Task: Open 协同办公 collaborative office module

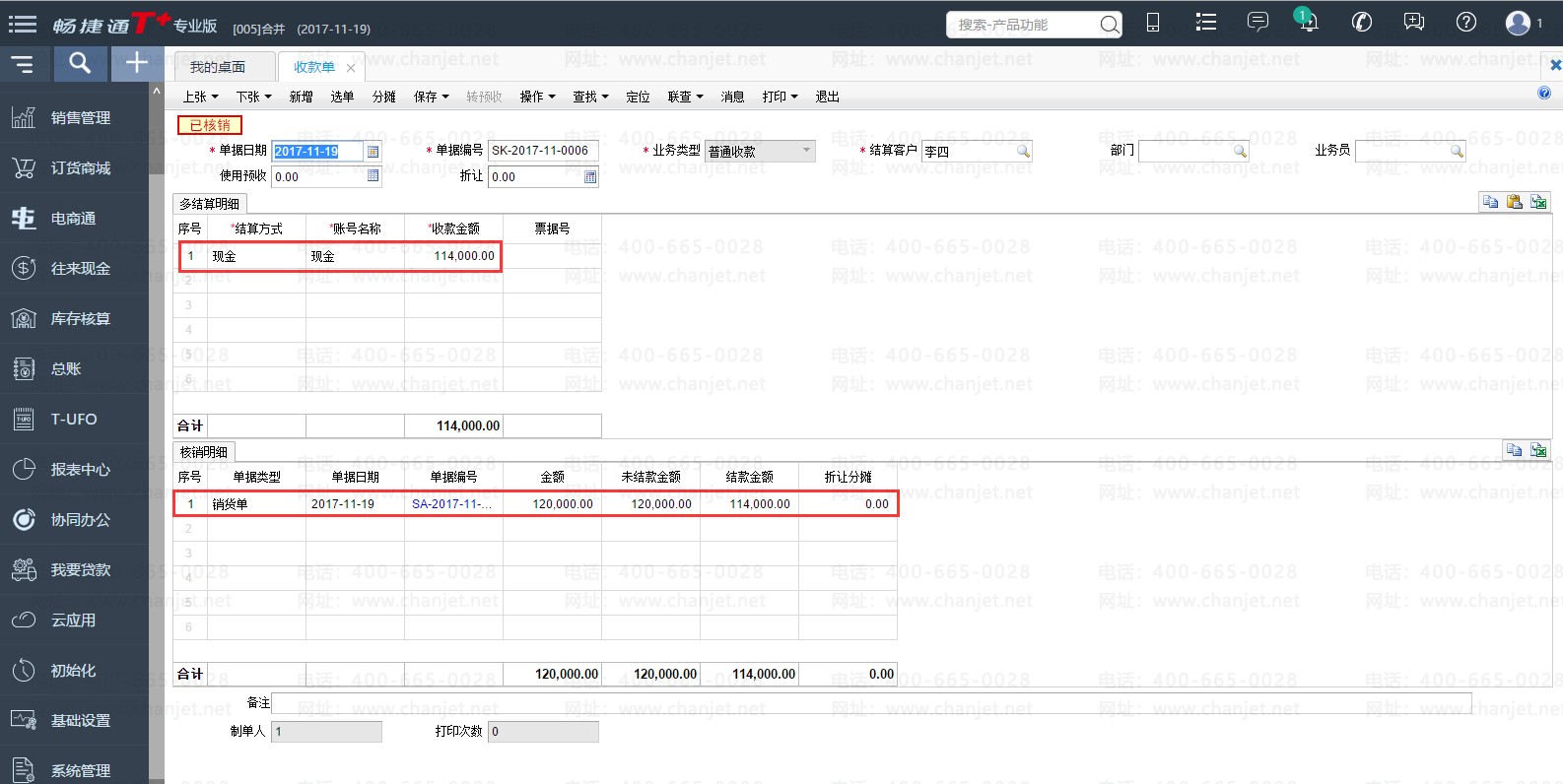Action: click(75, 520)
